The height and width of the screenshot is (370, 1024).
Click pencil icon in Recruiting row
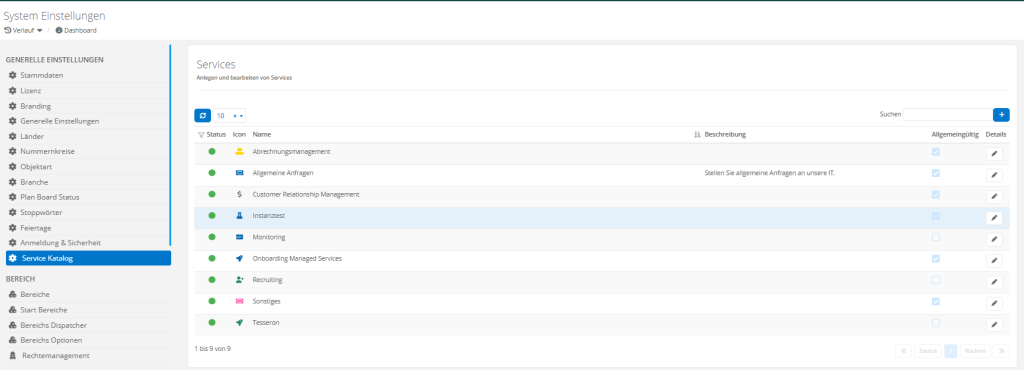point(994,283)
